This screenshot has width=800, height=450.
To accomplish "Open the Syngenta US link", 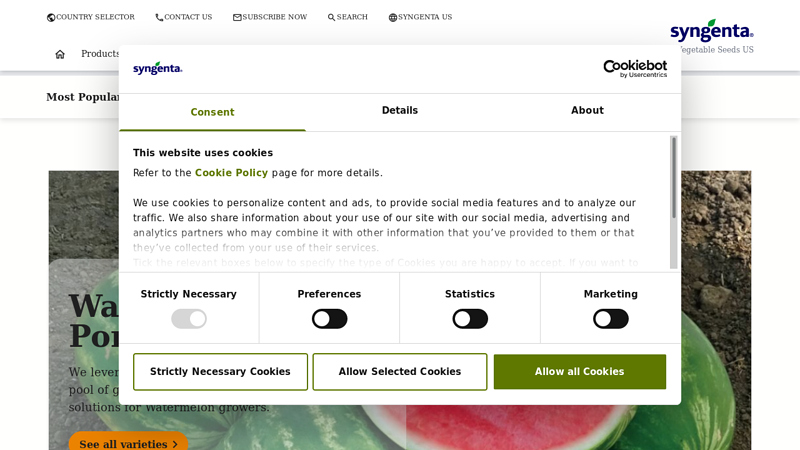I will click(x=425, y=17).
